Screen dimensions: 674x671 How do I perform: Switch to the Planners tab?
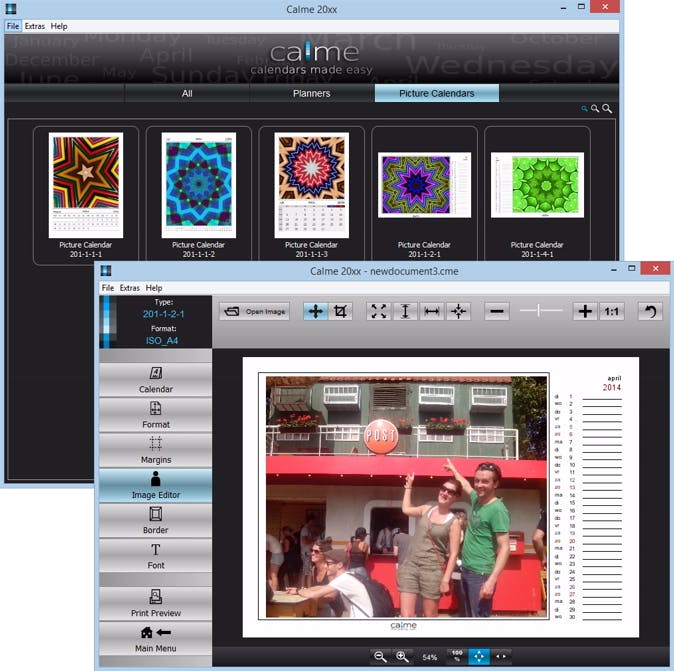click(x=312, y=93)
